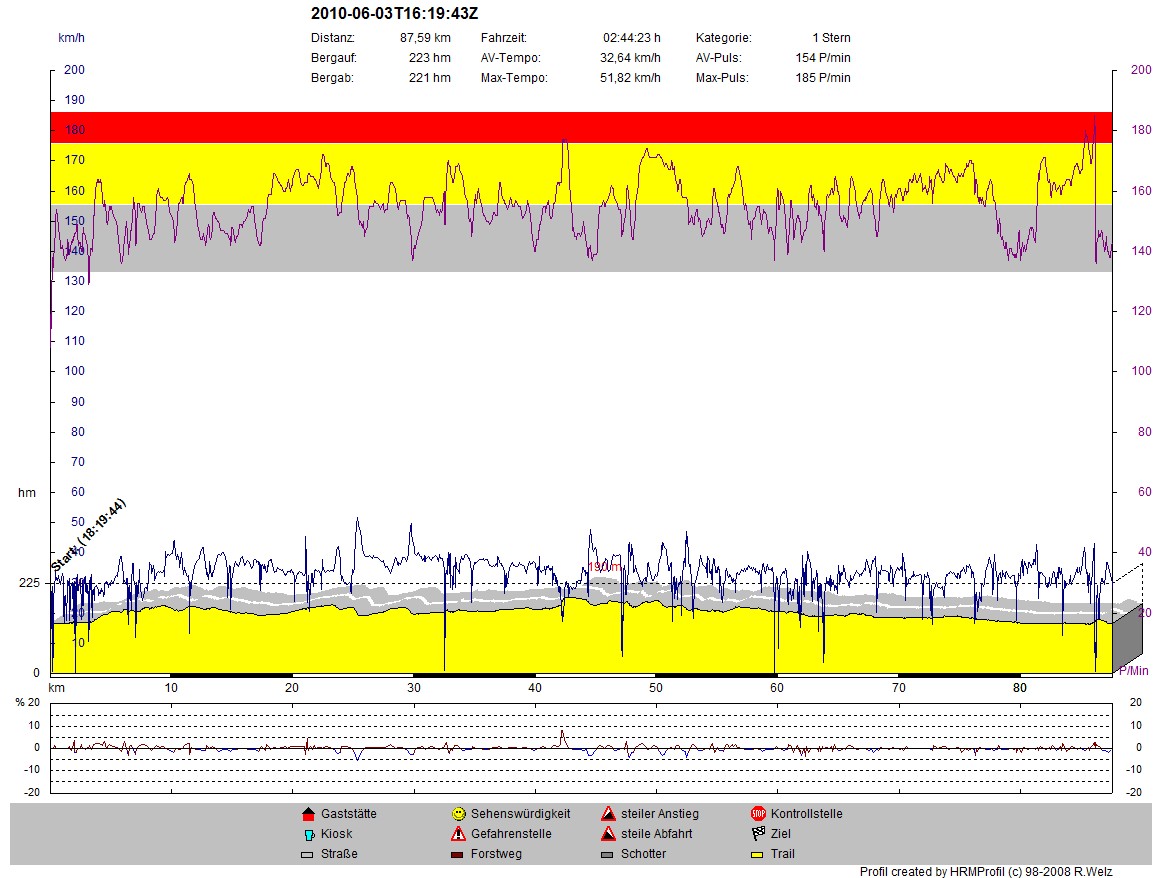Select the Ziel checkered flag icon
The width and height of the screenshot is (1162, 878).
758,834
